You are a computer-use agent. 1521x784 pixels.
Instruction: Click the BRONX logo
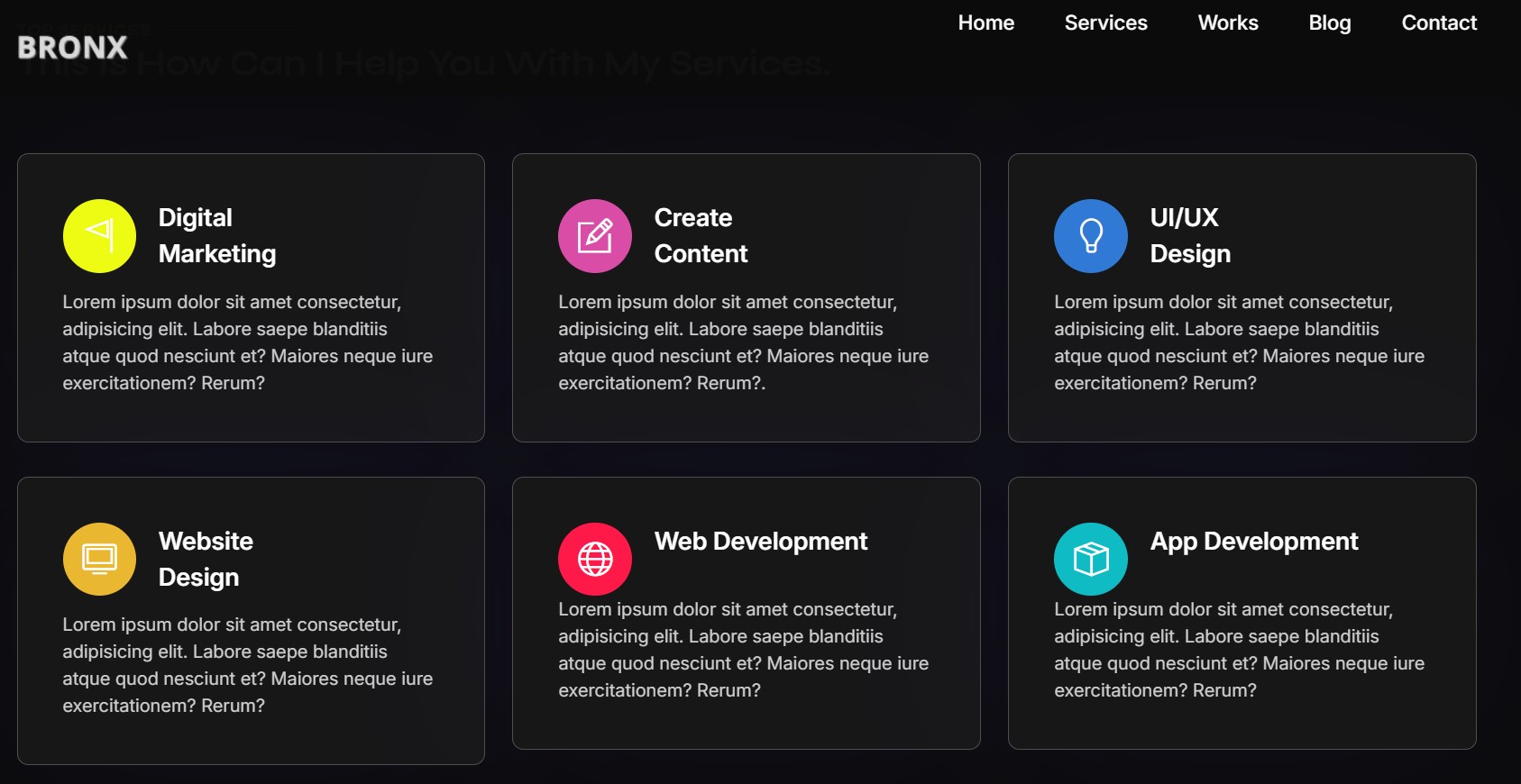tap(73, 47)
